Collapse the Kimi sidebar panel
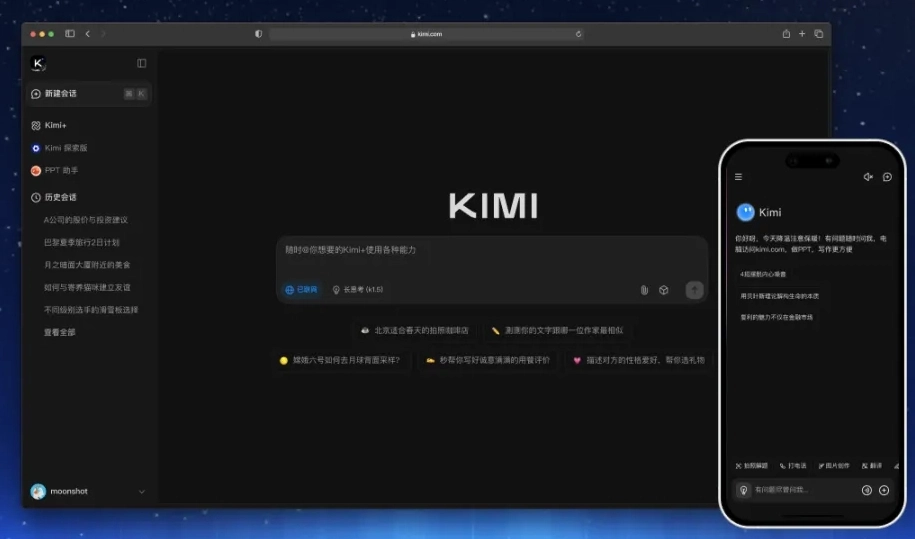The image size is (915, 539). pyautogui.click(x=142, y=63)
